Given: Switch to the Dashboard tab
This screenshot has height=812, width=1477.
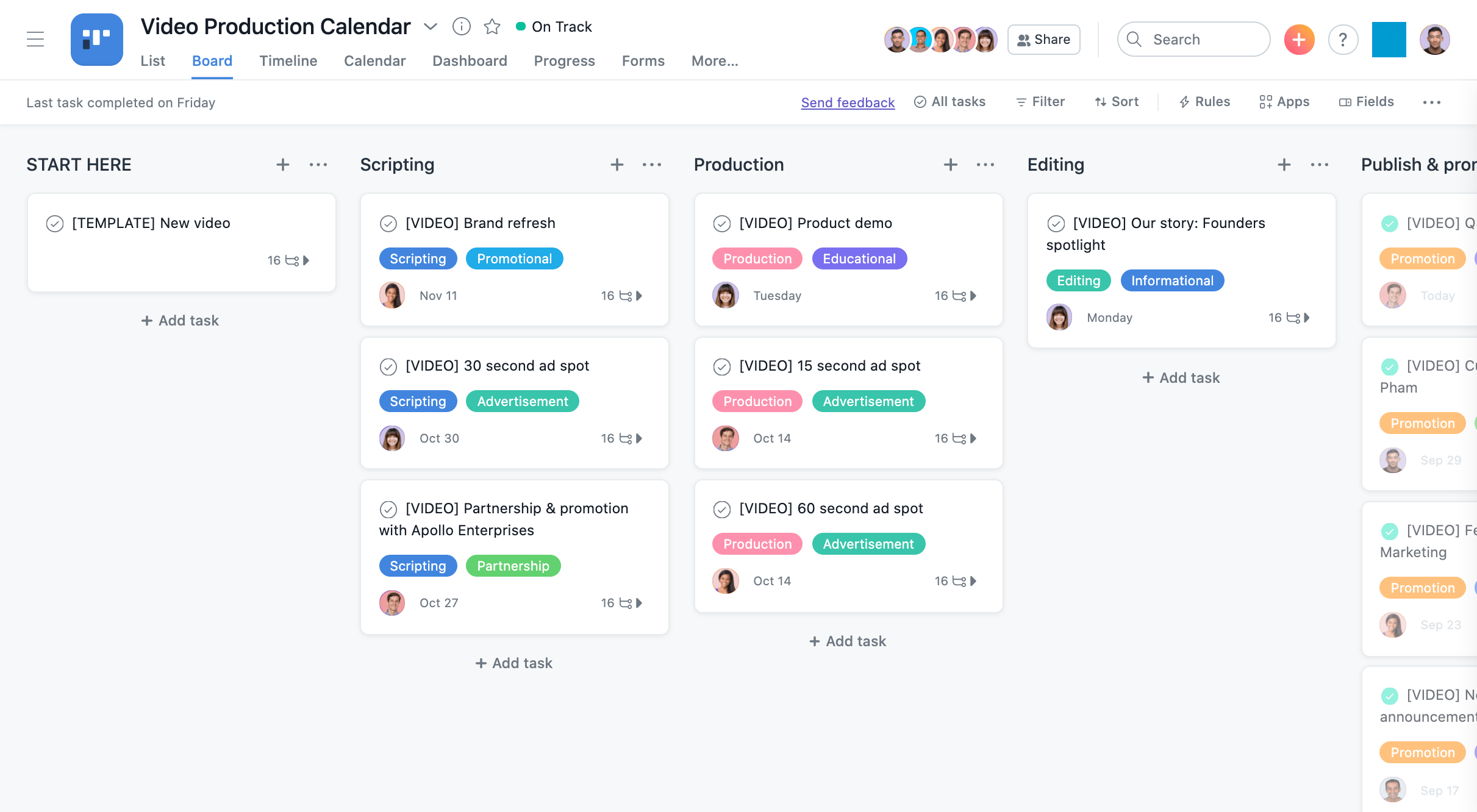Looking at the screenshot, I should (x=470, y=61).
